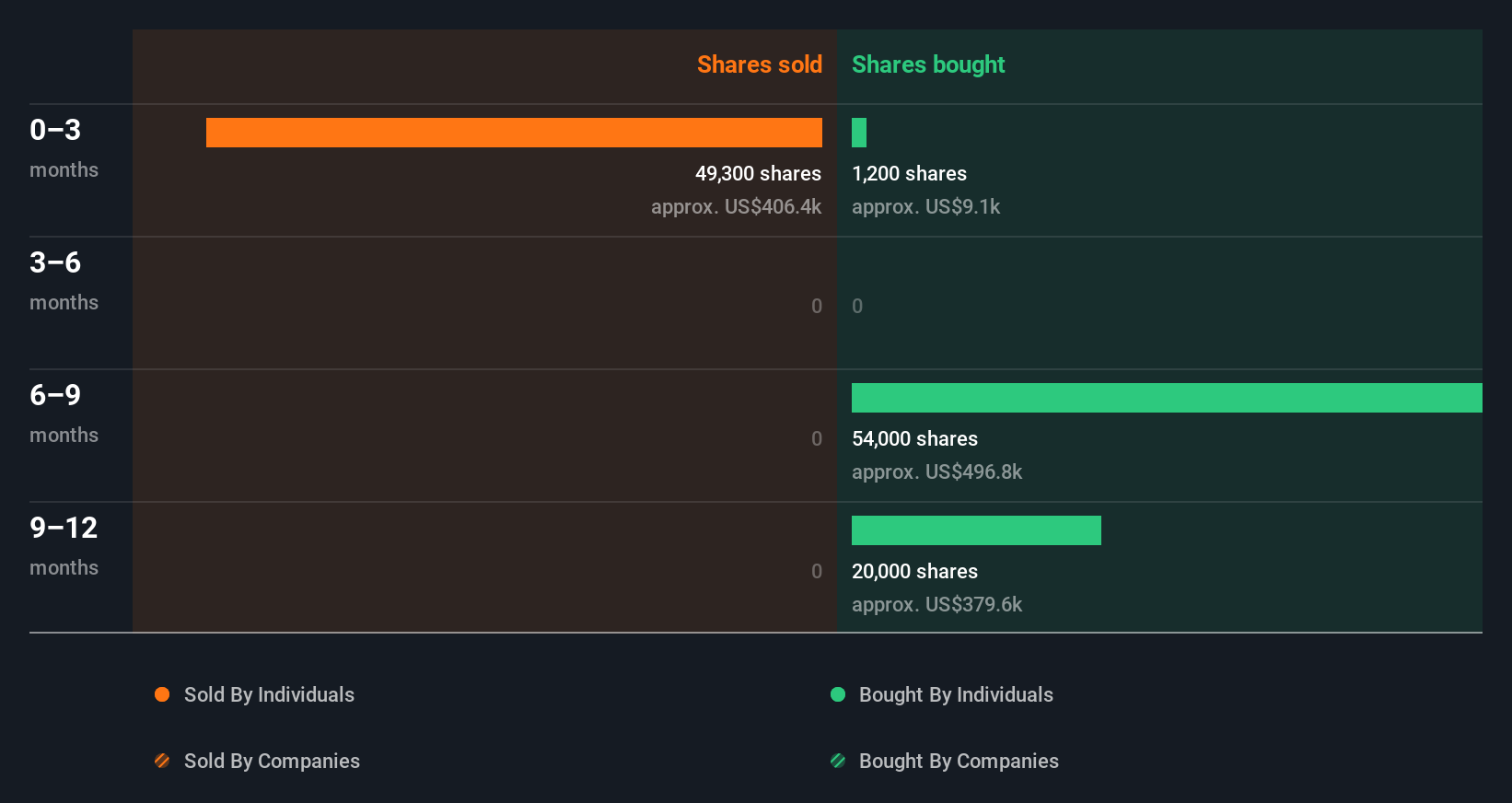Click the 1,200 shares value
Image resolution: width=1512 pixels, height=803 pixels.
coord(909,173)
